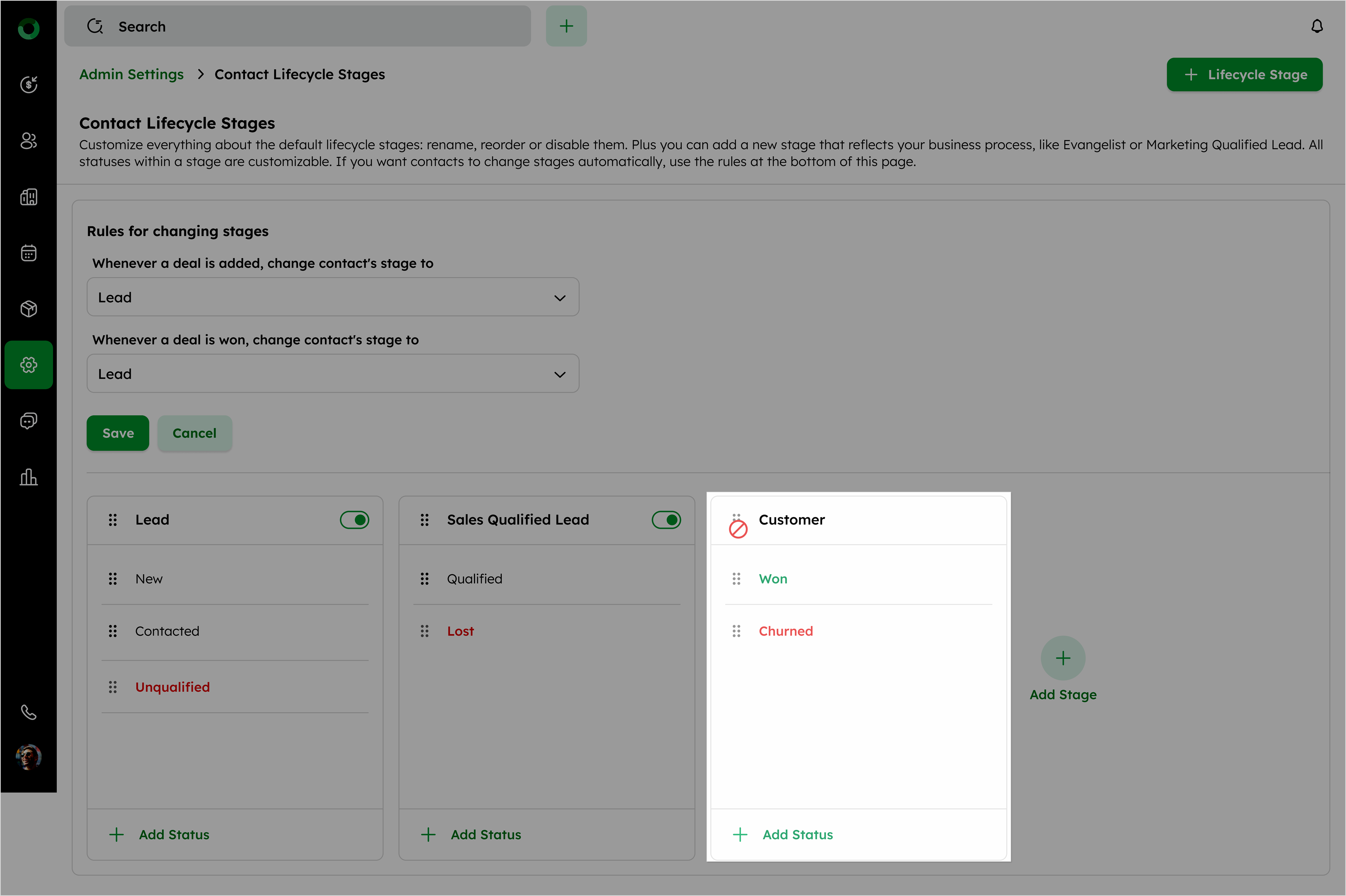
Task: Click the Cancel button
Action: pyautogui.click(x=194, y=433)
